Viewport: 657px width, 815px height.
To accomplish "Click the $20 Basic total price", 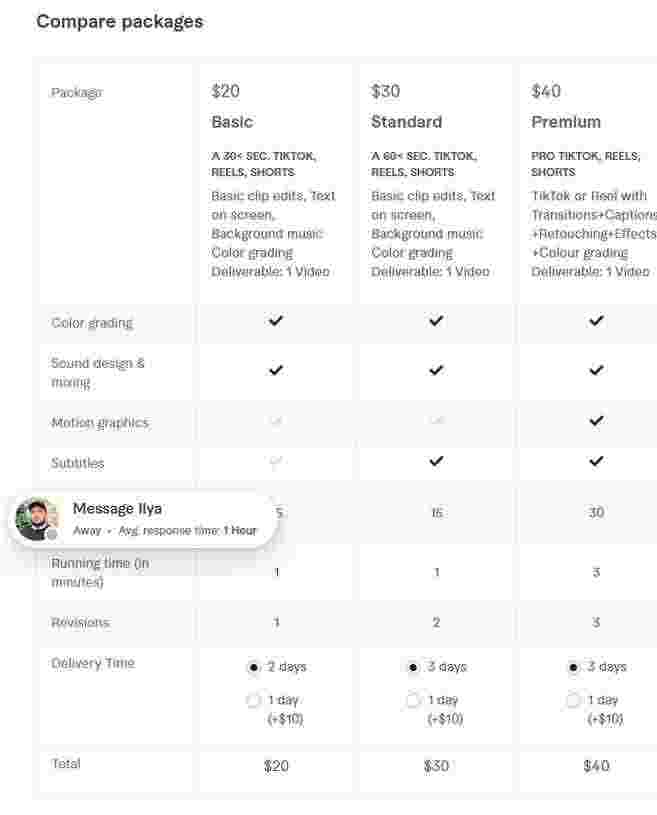I will [x=276, y=766].
